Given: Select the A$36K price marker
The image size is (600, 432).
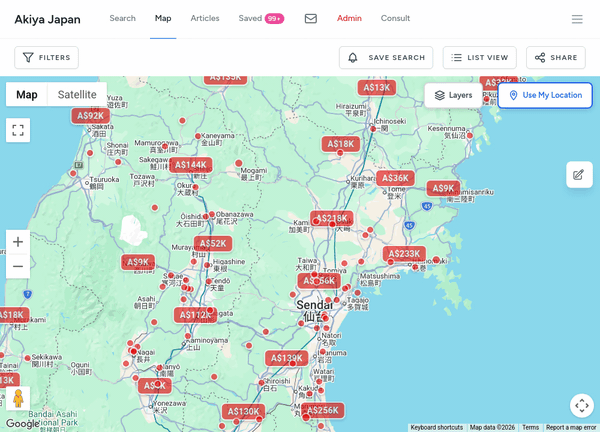Looking at the screenshot, I should [x=395, y=178].
